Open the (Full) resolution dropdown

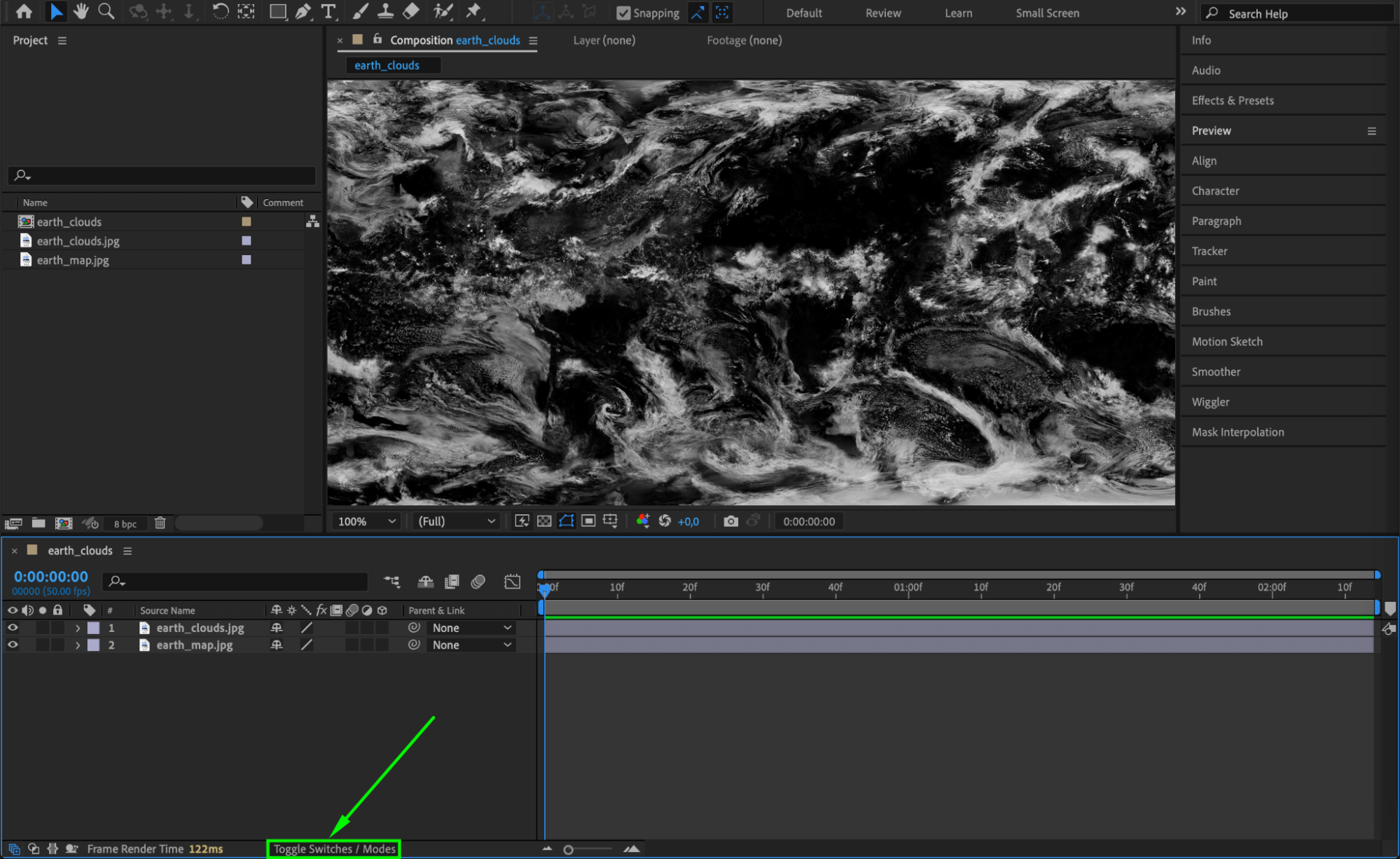[x=456, y=521]
